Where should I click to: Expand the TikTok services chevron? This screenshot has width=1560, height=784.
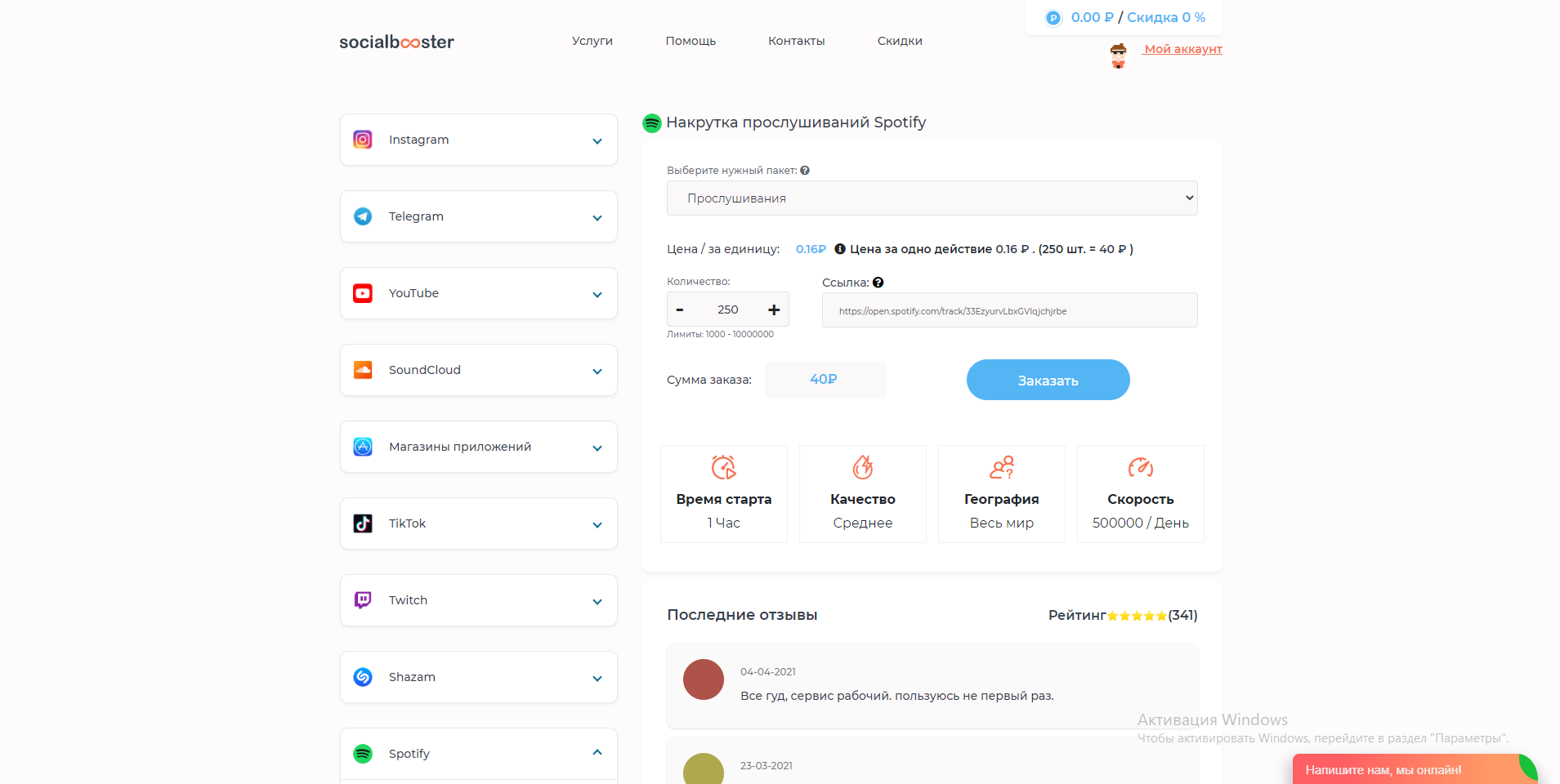click(x=597, y=525)
